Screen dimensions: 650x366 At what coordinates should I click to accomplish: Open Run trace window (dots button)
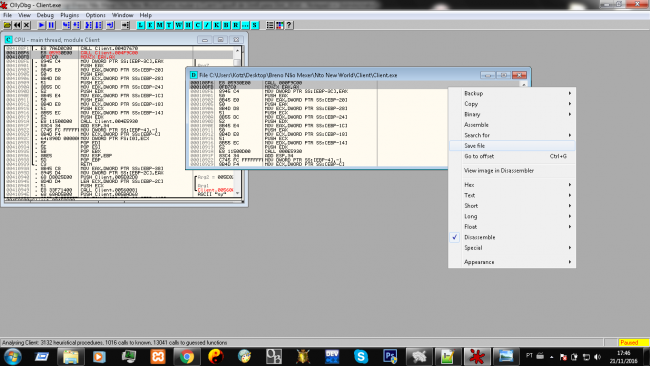(245, 25)
